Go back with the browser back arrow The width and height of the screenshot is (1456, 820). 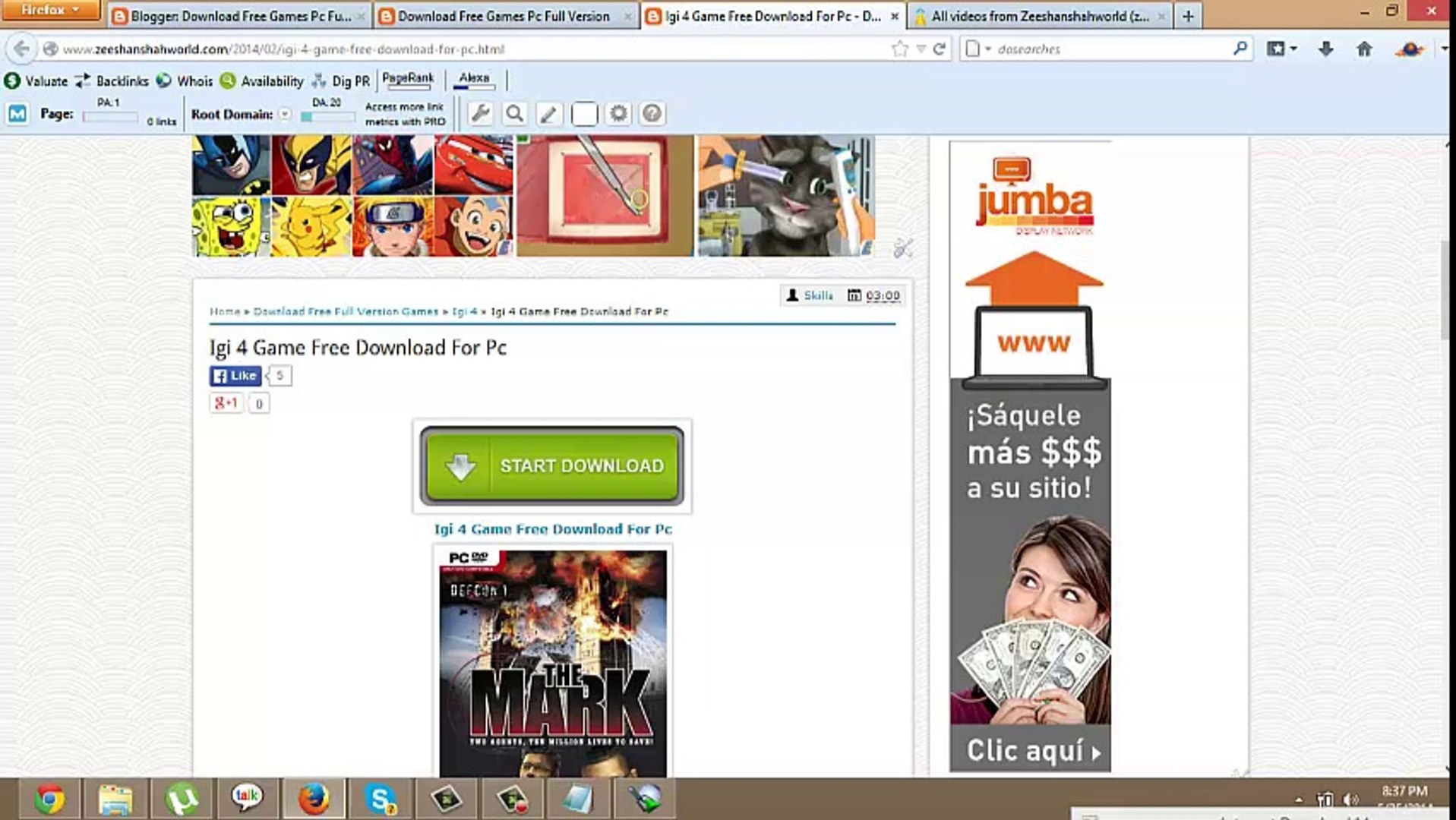pos(22,49)
